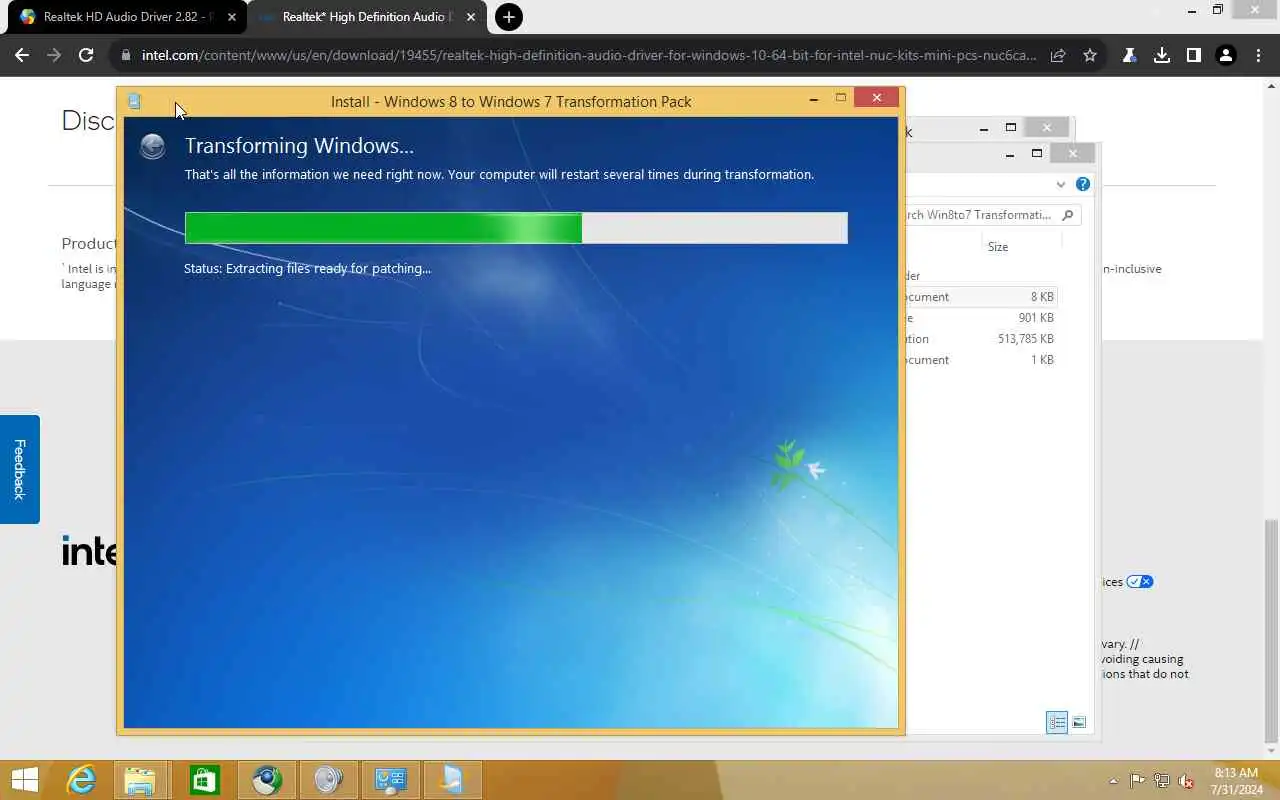
Task: Switch Explorer to details view
Action: tap(1057, 722)
